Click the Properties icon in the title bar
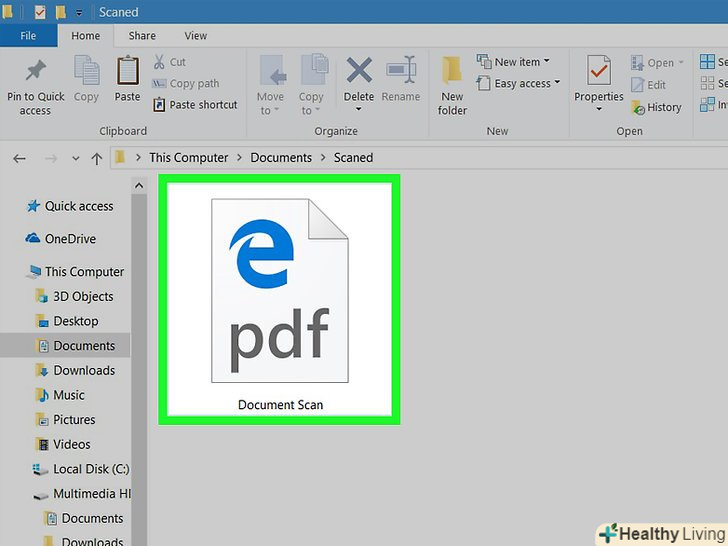Viewport: 728px width, 546px height. pyautogui.click(x=40, y=12)
